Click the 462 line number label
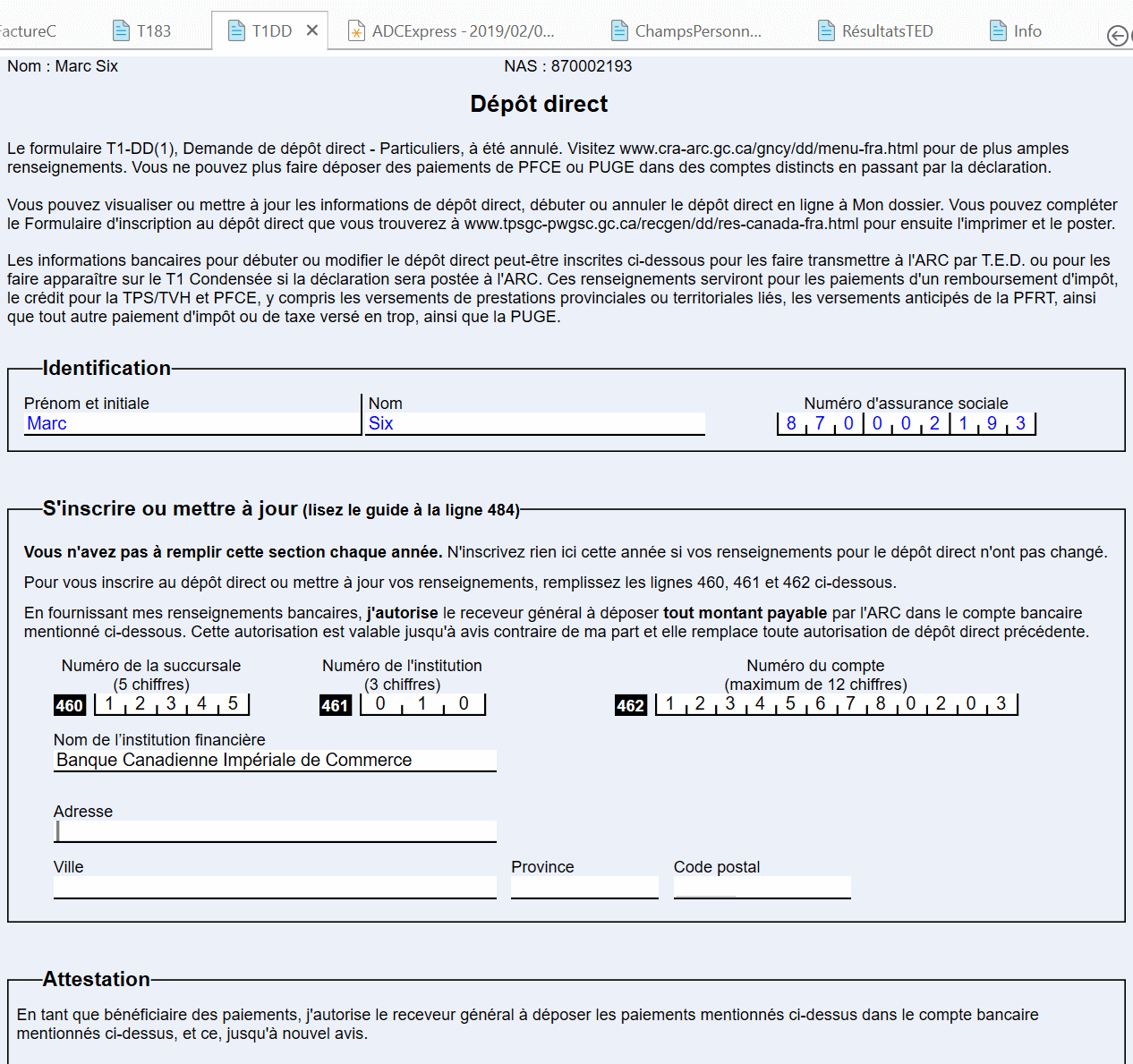 (x=631, y=705)
